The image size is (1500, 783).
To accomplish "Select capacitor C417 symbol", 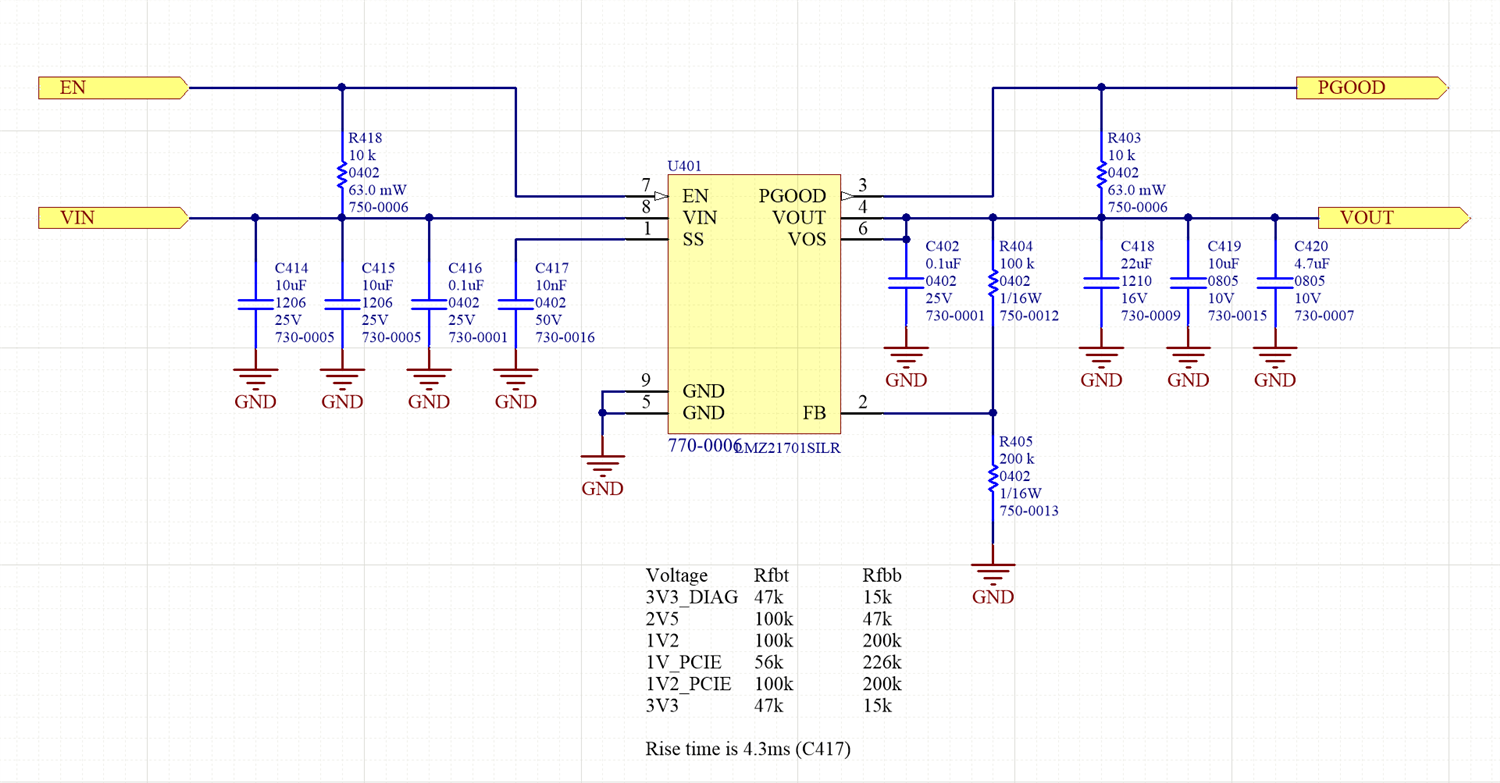I will click(516, 304).
